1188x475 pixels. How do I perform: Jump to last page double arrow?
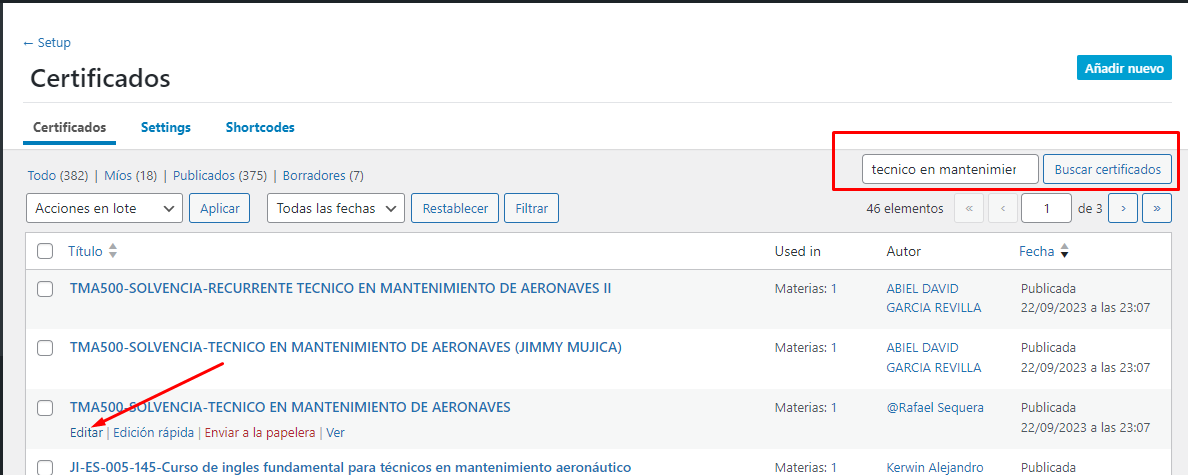1157,208
